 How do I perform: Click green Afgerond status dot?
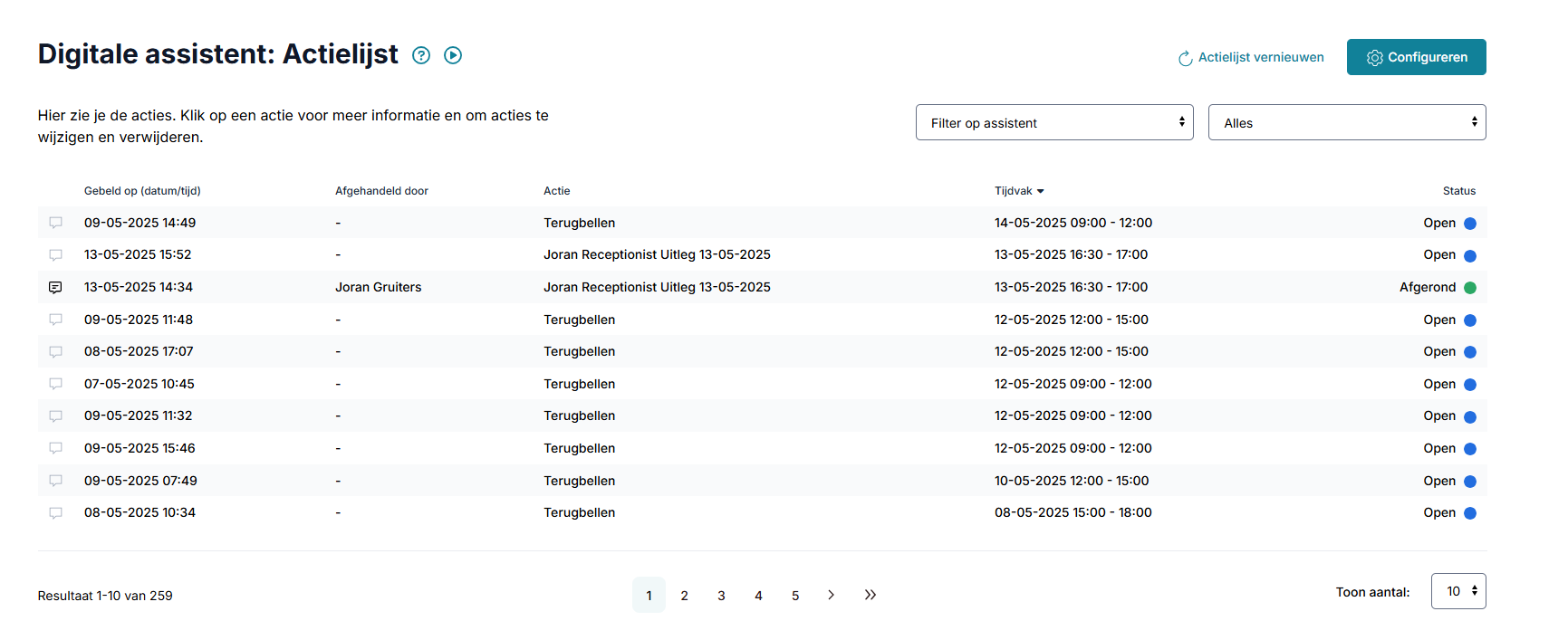coord(1470,288)
